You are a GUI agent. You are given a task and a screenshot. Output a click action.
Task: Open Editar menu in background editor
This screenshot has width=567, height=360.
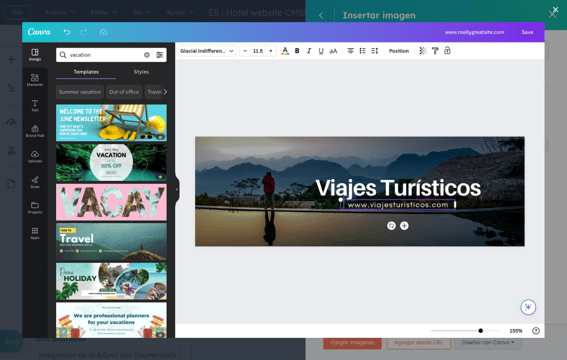click(104, 12)
